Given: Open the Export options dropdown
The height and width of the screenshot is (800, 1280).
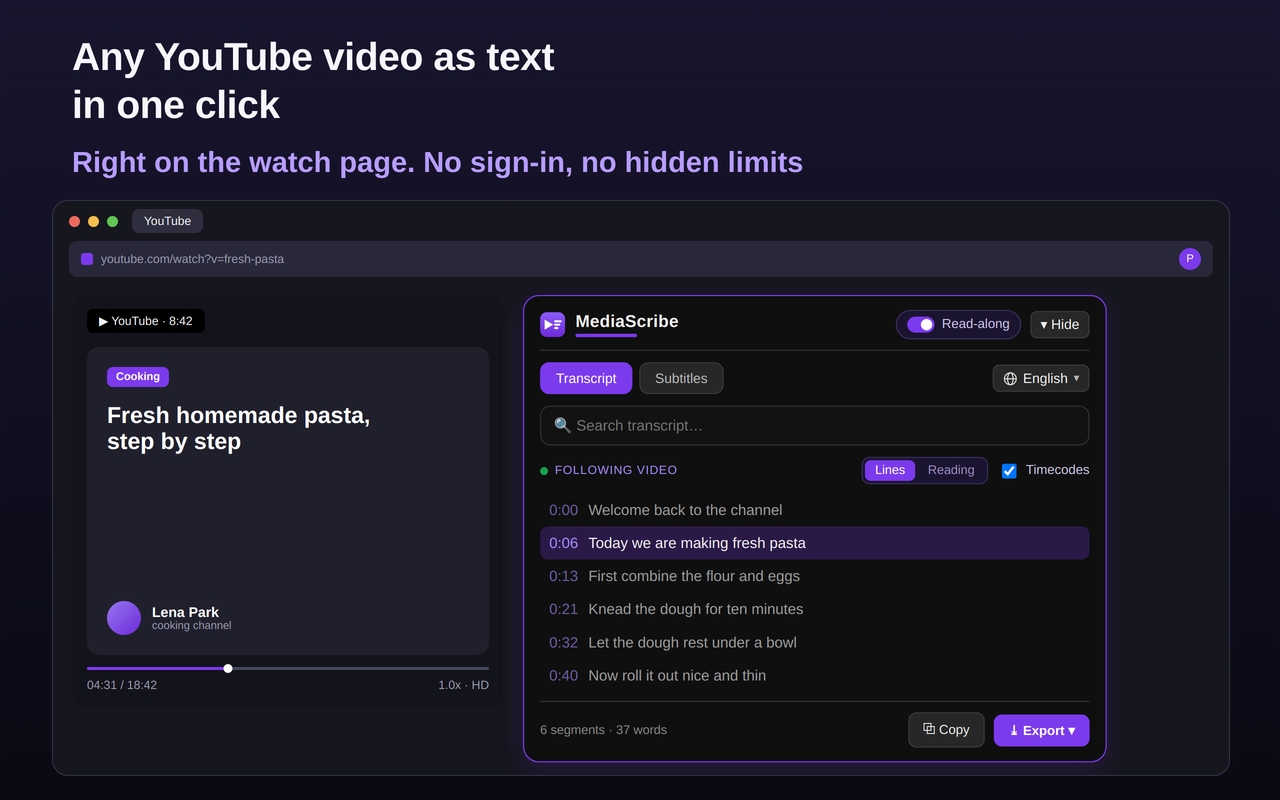Looking at the screenshot, I should click(x=1042, y=730).
